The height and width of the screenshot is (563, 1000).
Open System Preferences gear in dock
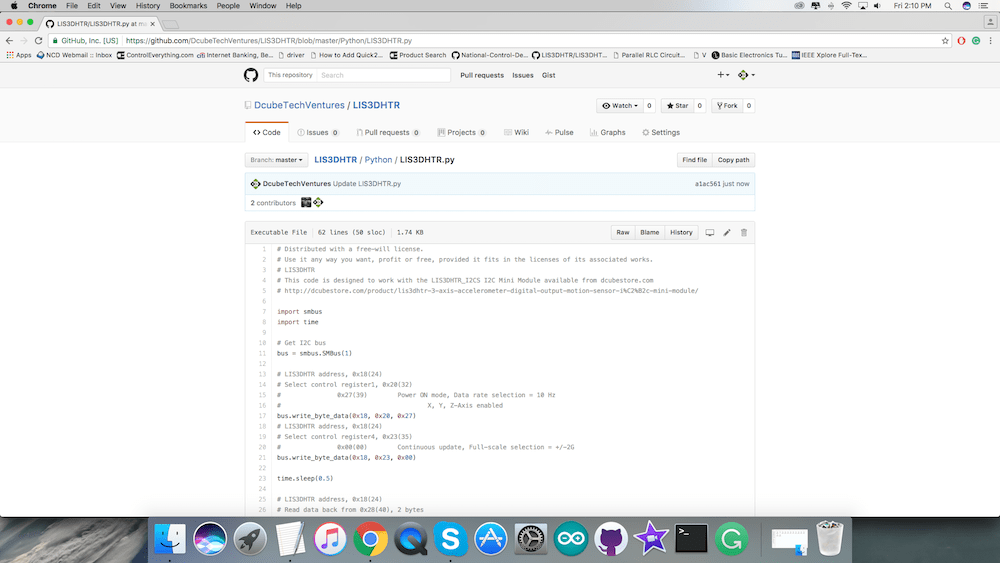[531, 539]
